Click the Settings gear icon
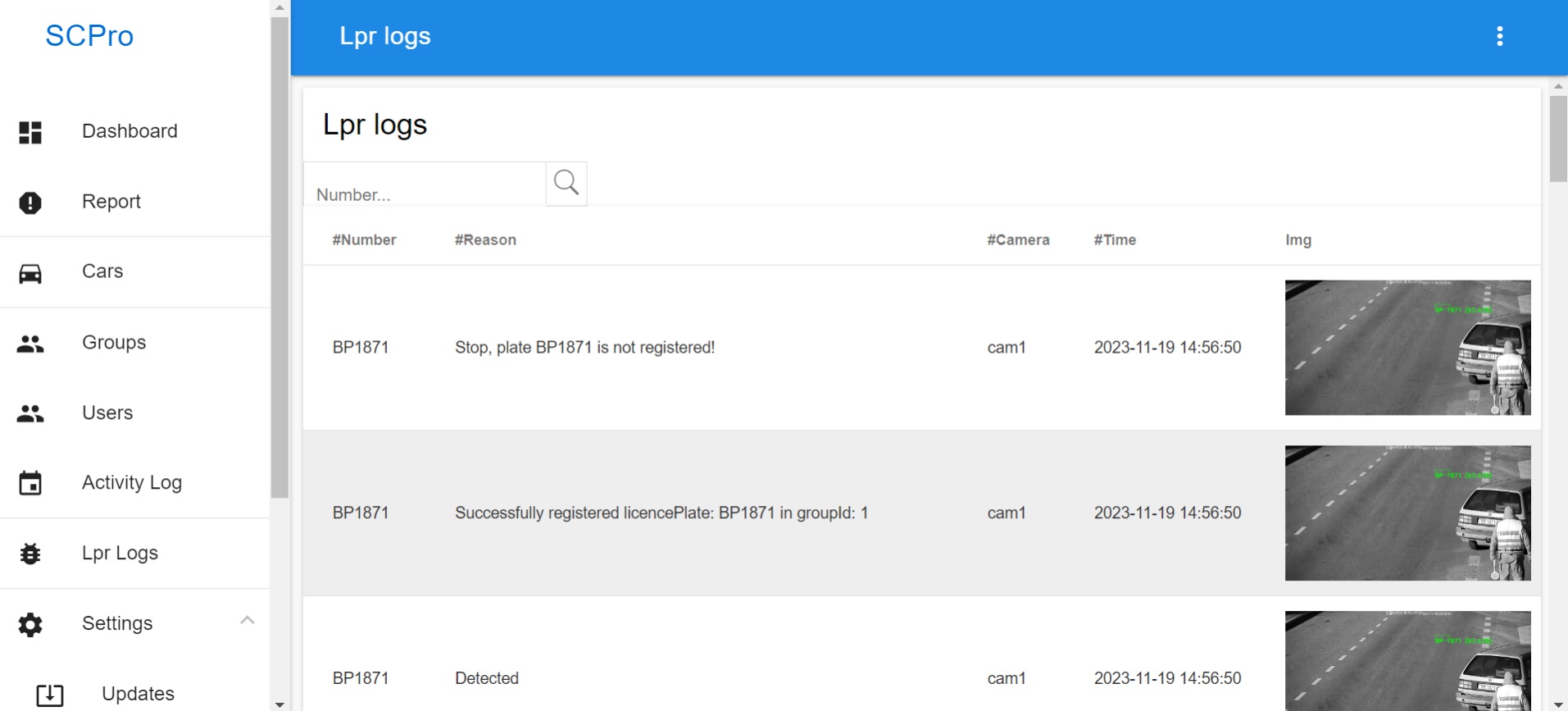Screen dimensions: 1568x711 (x=30, y=624)
